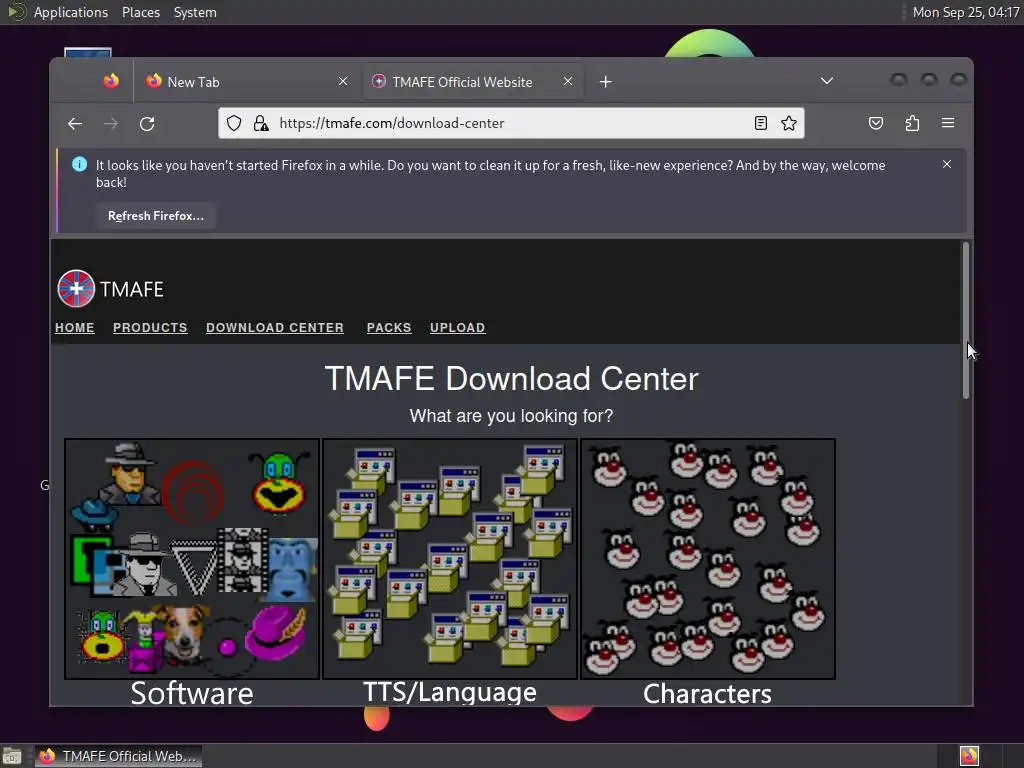Screen dimensions: 1024x768
Task: Open the PRODUCTS navigation link
Action: 150,328
